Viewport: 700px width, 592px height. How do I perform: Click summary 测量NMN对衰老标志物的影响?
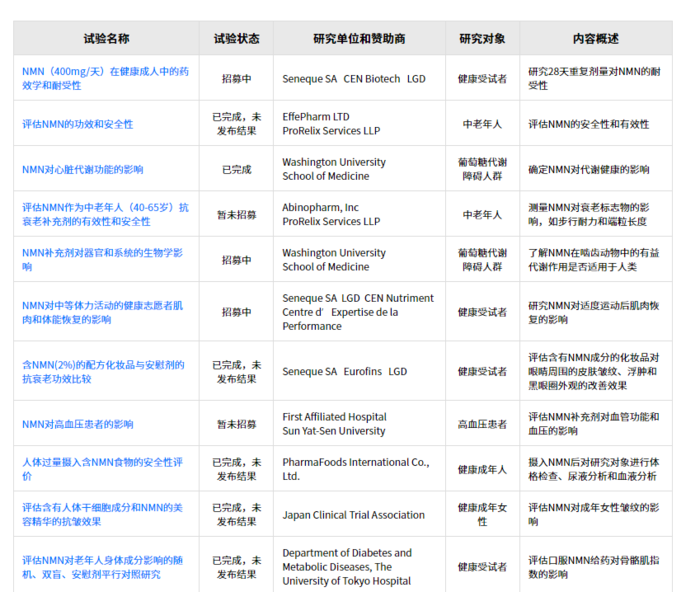tap(588, 214)
